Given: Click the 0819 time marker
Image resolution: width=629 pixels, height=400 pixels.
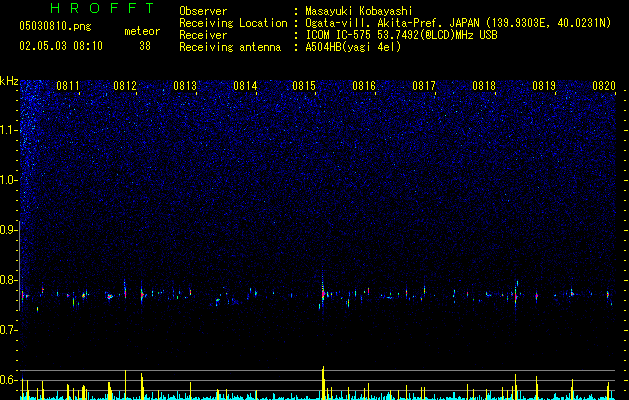Looking at the screenshot, I should coord(544,86).
